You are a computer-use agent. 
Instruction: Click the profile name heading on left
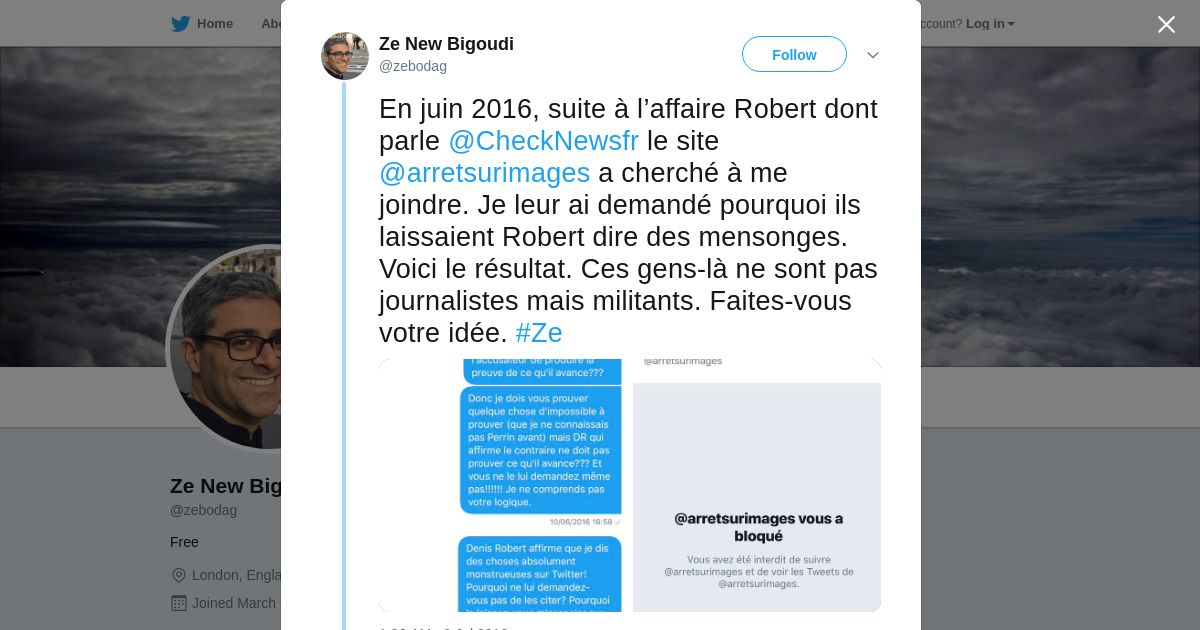pos(226,486)
